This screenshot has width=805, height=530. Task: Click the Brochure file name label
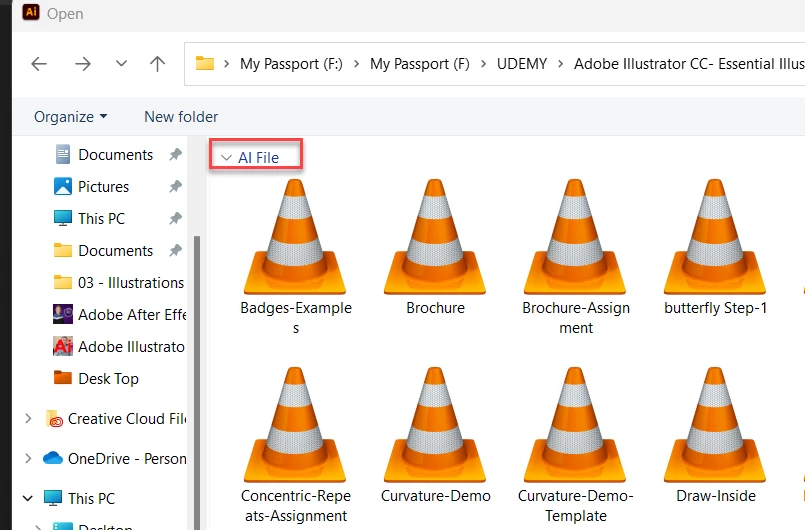coord(435,308)
